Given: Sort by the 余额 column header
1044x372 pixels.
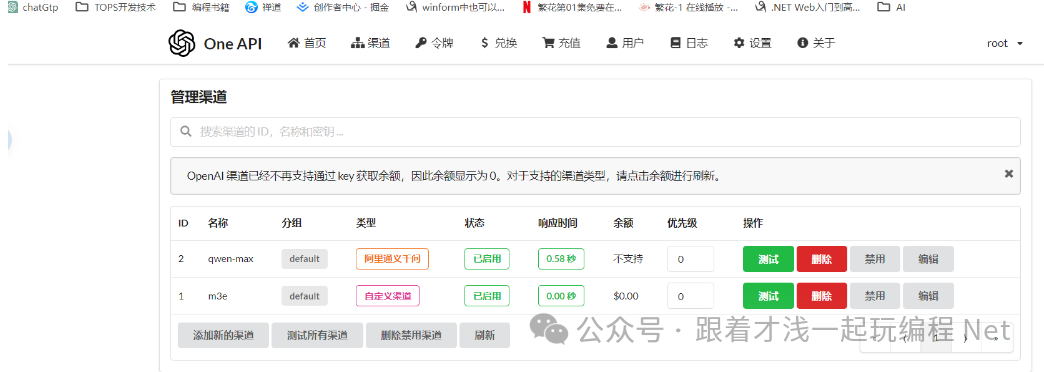Looking at the screenshot, I should 623,223.
